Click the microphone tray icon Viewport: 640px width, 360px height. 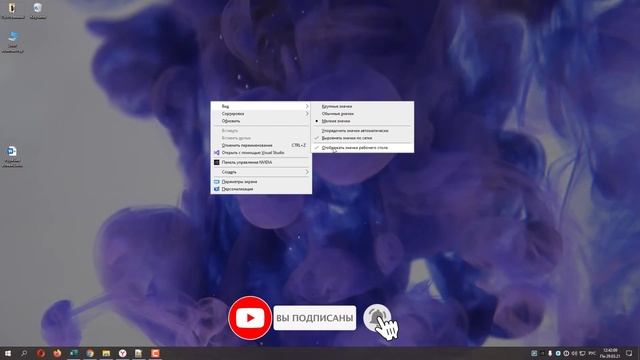tap(550, 353)
